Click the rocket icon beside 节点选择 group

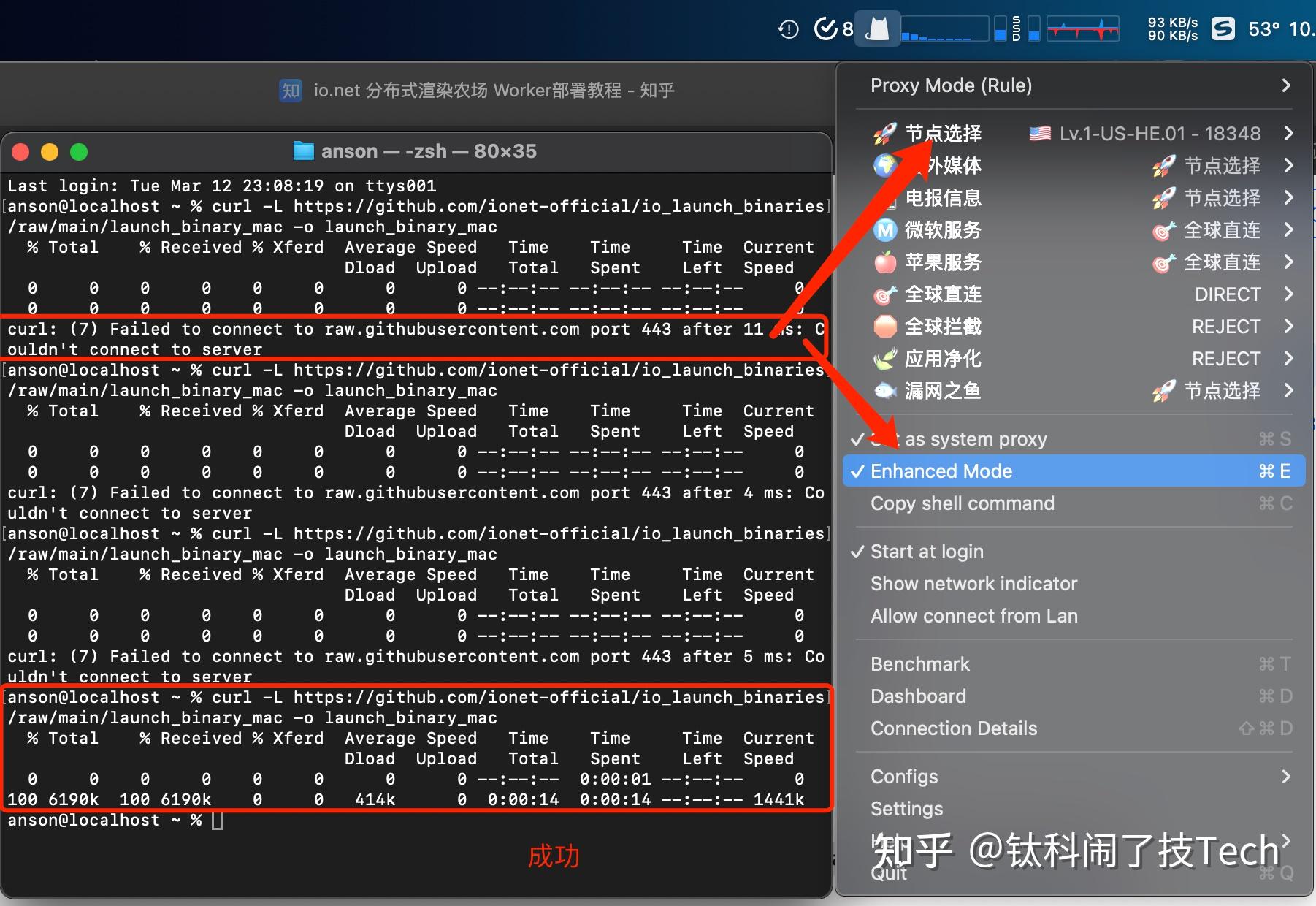[885, 134]
